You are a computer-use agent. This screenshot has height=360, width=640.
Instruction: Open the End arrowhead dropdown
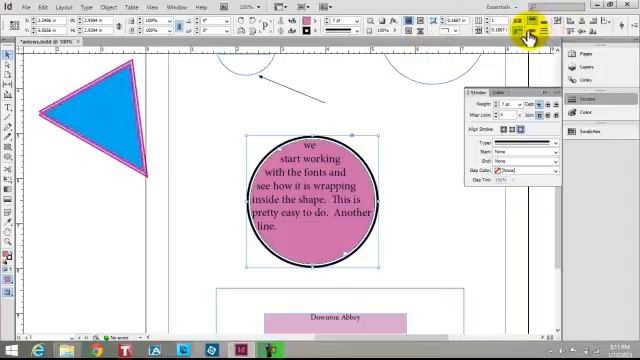[556, 161]
